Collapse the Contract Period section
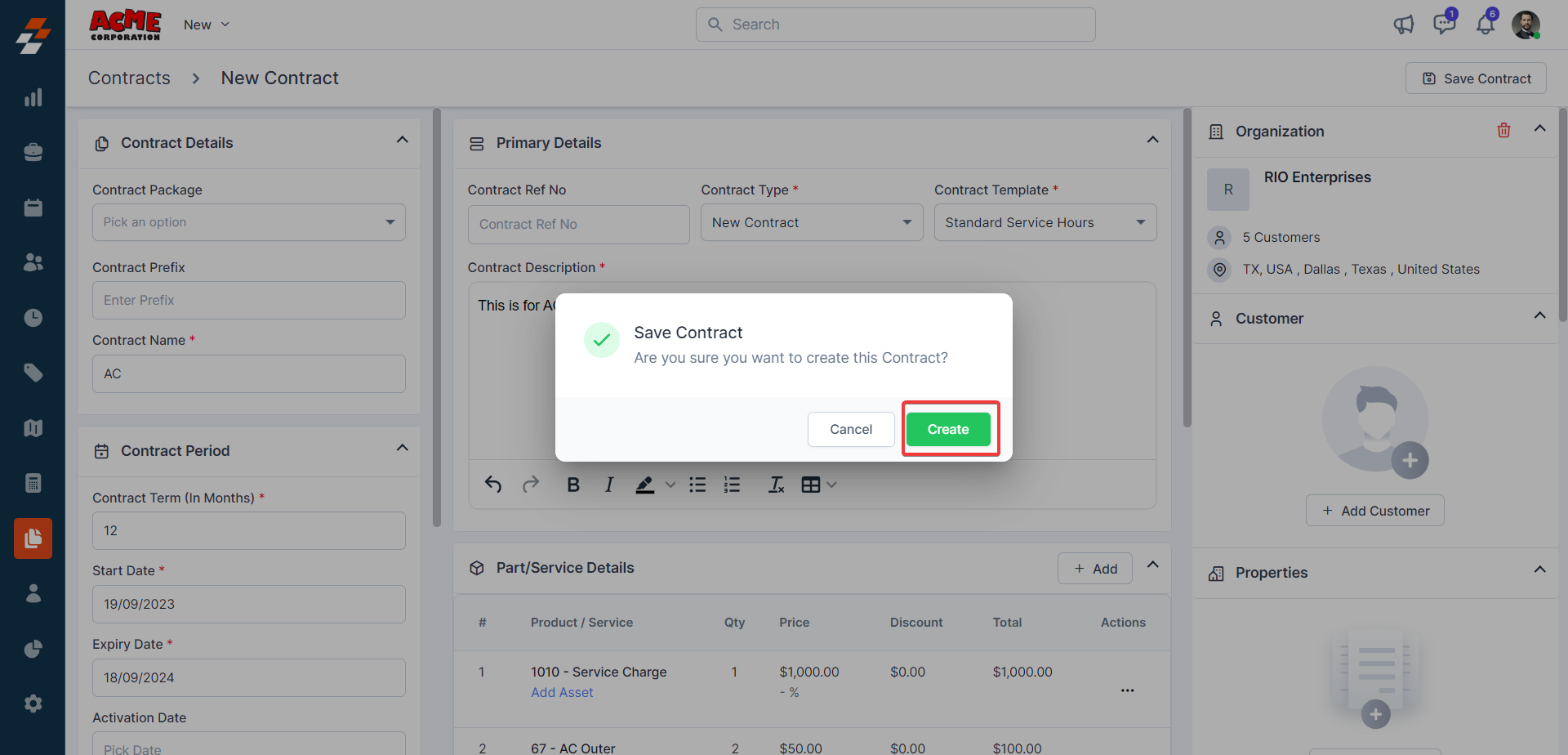 tap(402, 449)
